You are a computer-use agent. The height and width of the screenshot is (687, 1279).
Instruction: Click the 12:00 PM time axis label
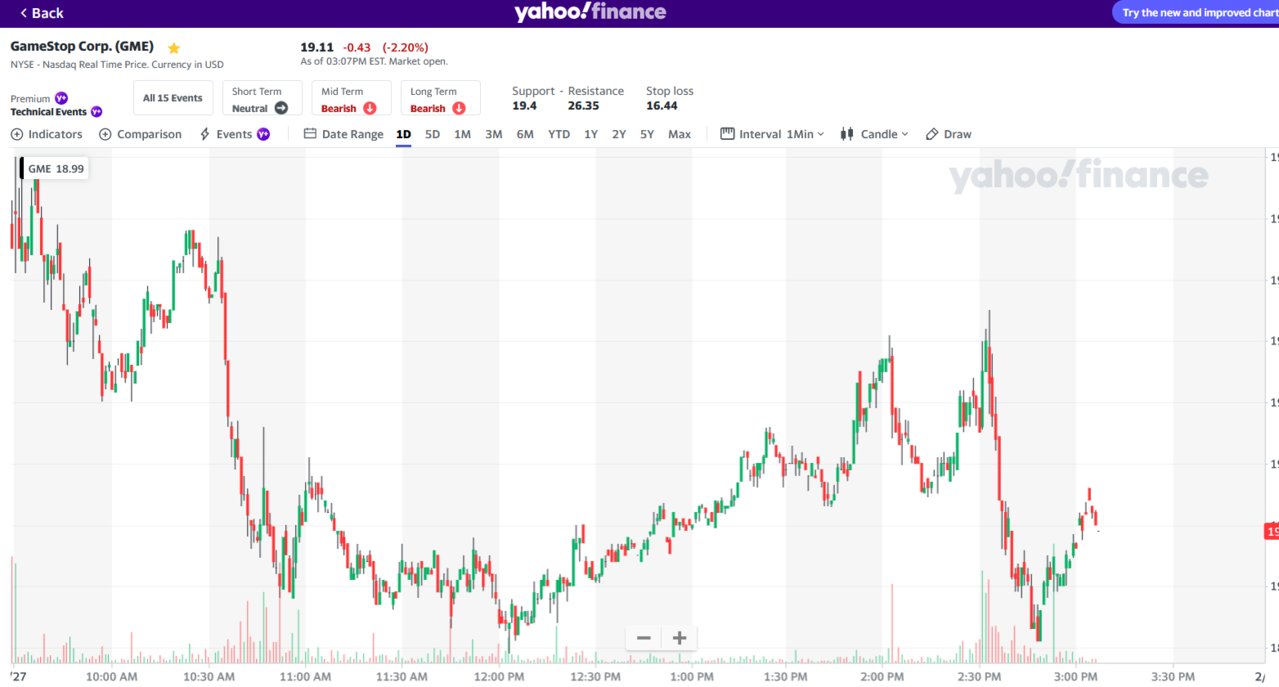point(499,677)
